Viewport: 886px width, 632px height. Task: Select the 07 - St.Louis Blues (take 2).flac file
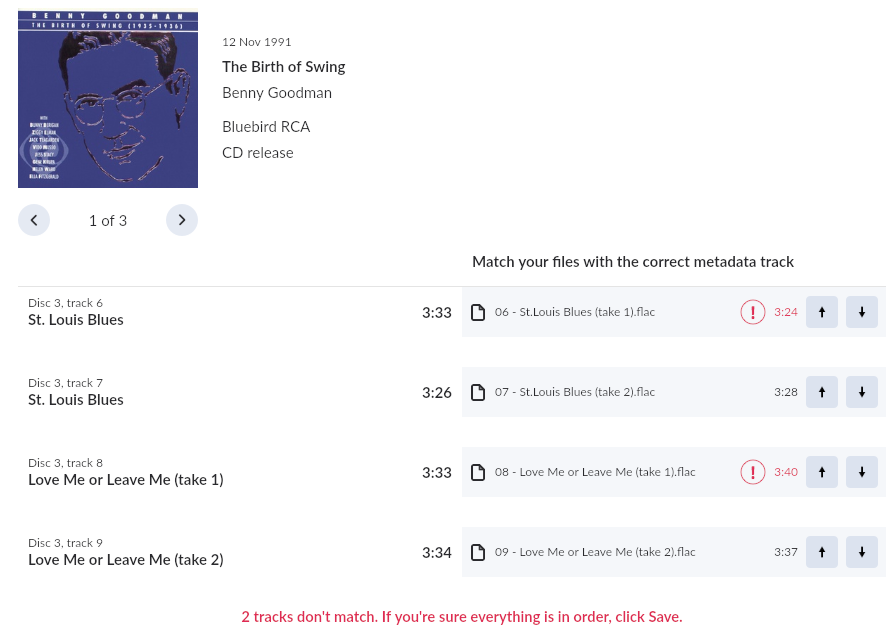(575, 392)
